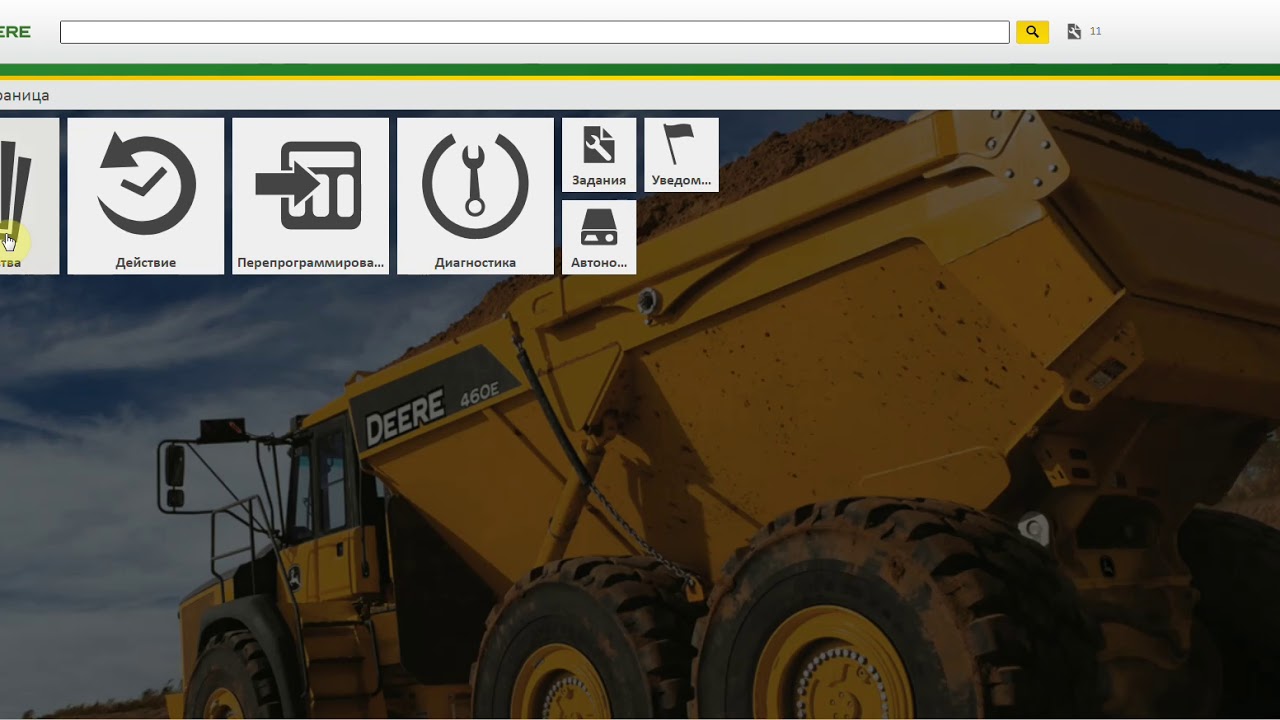Open the Уведомления flag tile
This screenshot has height=720, width=1280.
(681, 155)
